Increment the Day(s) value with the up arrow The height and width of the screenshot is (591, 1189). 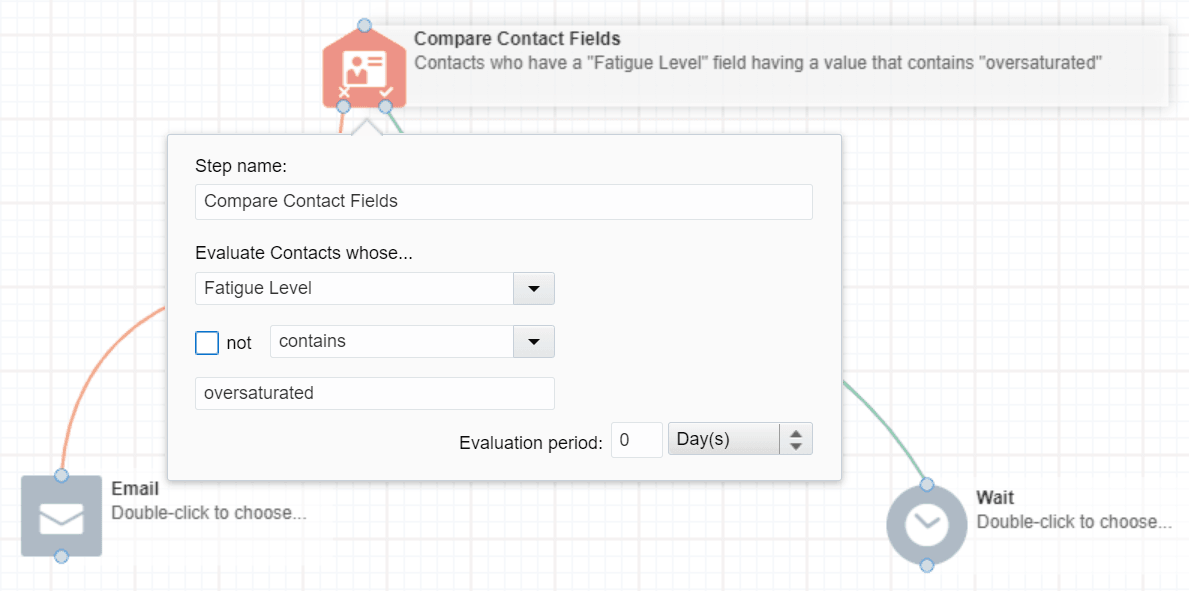click(x=798, y=431)
